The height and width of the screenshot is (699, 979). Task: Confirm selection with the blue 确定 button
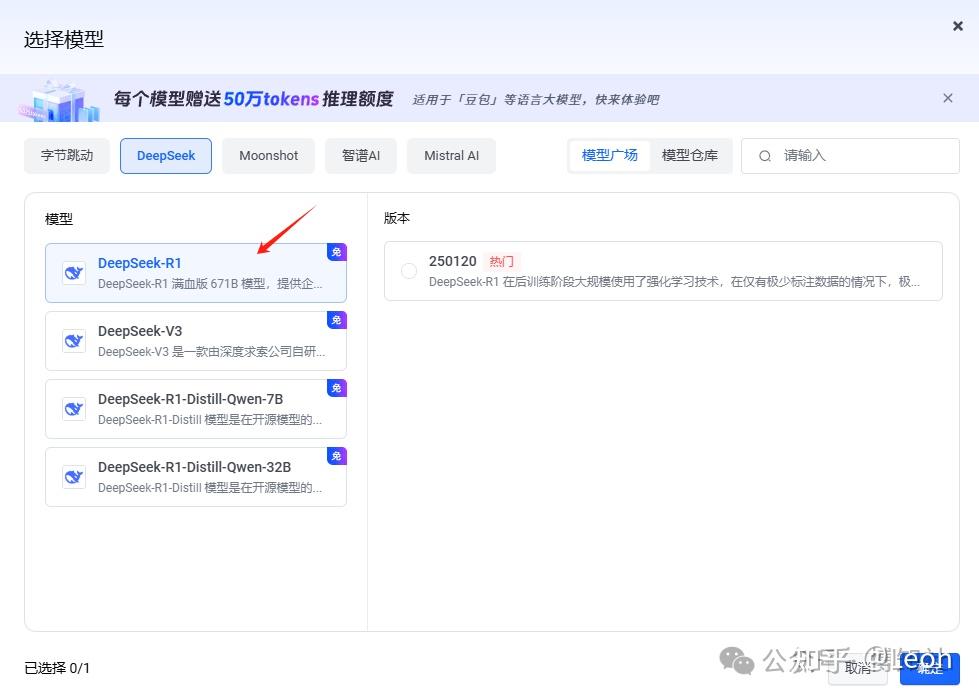pos(930,669)
